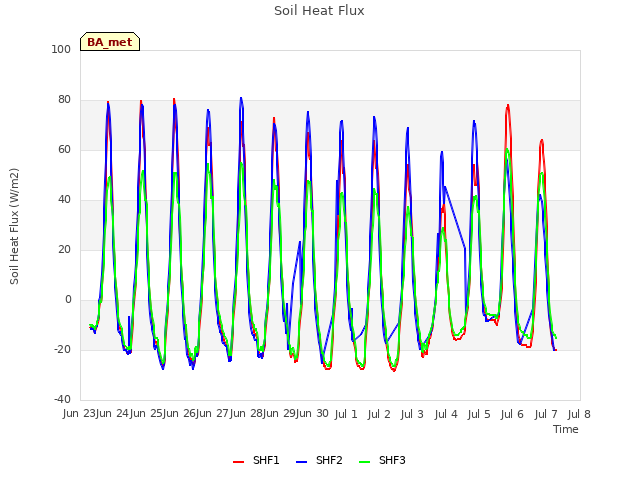Click the Jun 28 x-axis tick label
Screen dimensions: 640x480
[246, 414]
